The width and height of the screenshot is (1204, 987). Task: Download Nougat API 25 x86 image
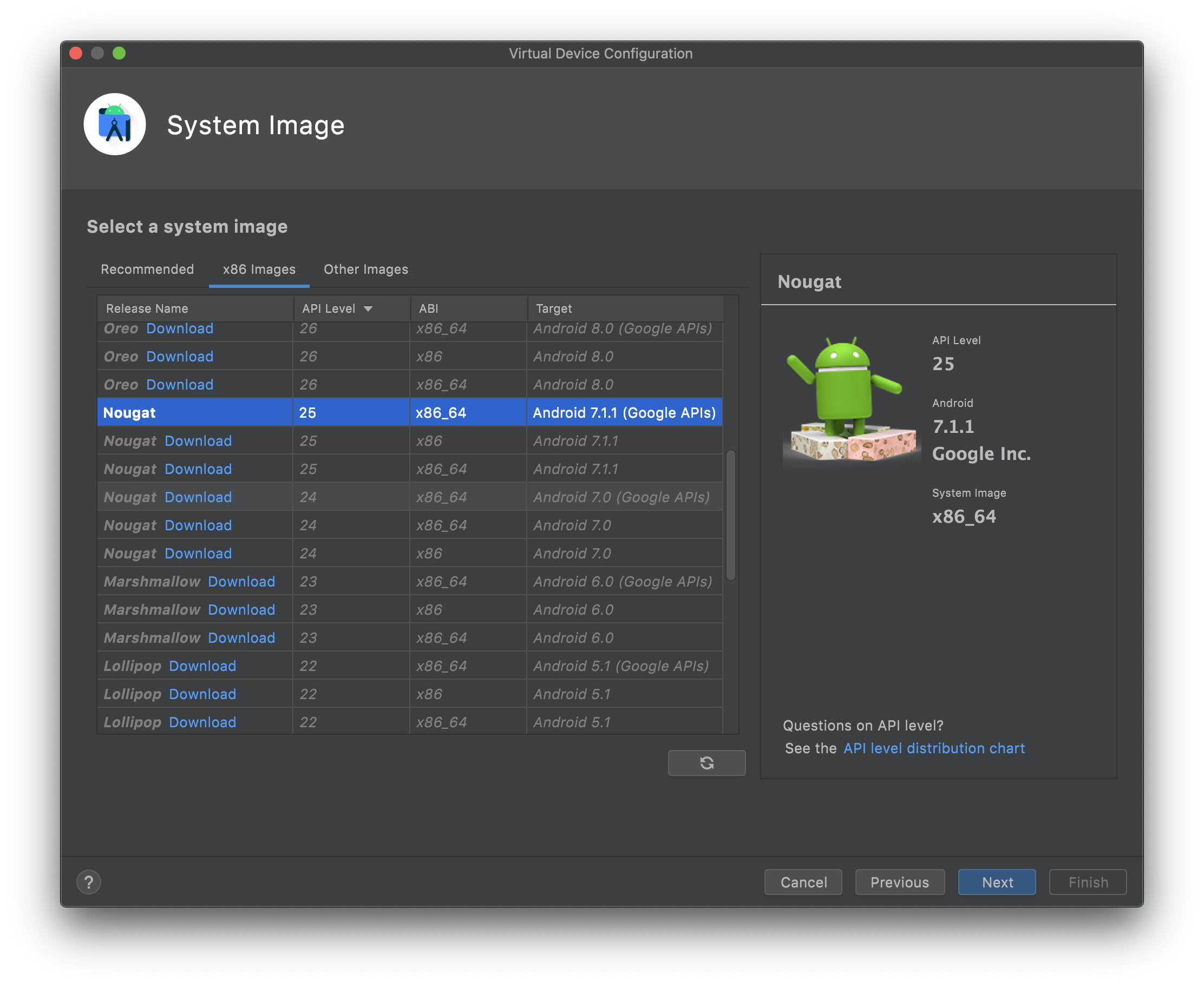tap(198, 441)
